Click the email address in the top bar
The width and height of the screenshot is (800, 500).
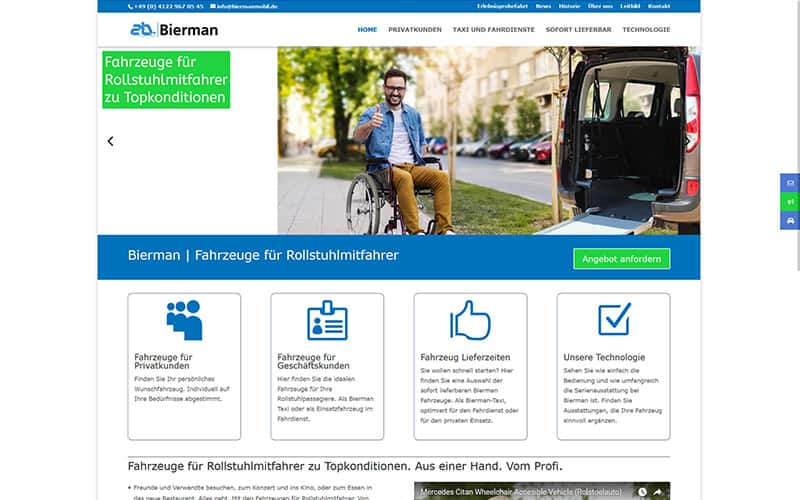[244, 6]
